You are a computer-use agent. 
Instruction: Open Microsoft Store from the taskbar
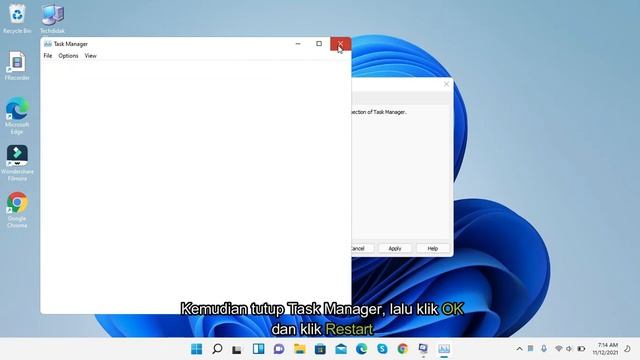pos(320,349)
